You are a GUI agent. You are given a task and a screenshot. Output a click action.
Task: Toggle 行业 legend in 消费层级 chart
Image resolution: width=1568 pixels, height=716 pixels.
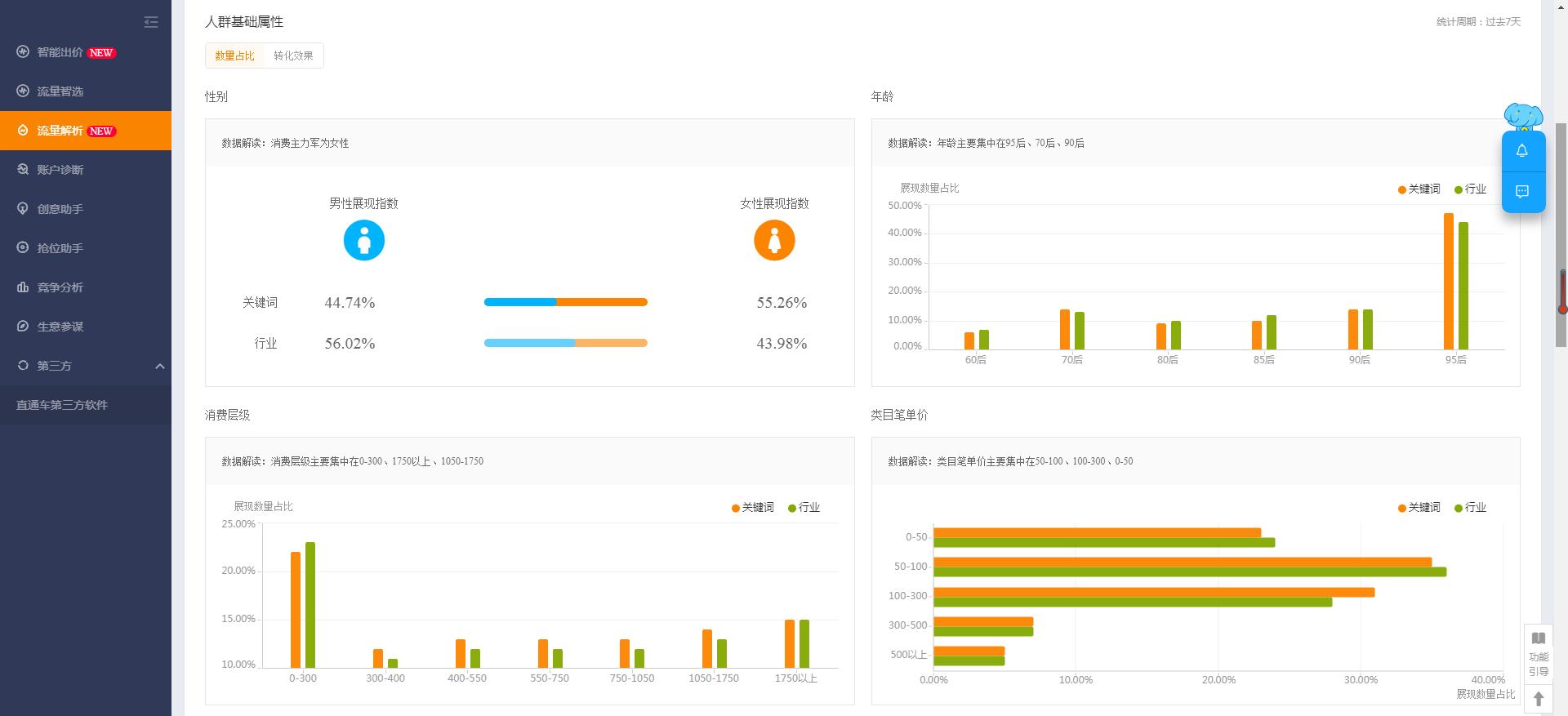tap(804, 507)
